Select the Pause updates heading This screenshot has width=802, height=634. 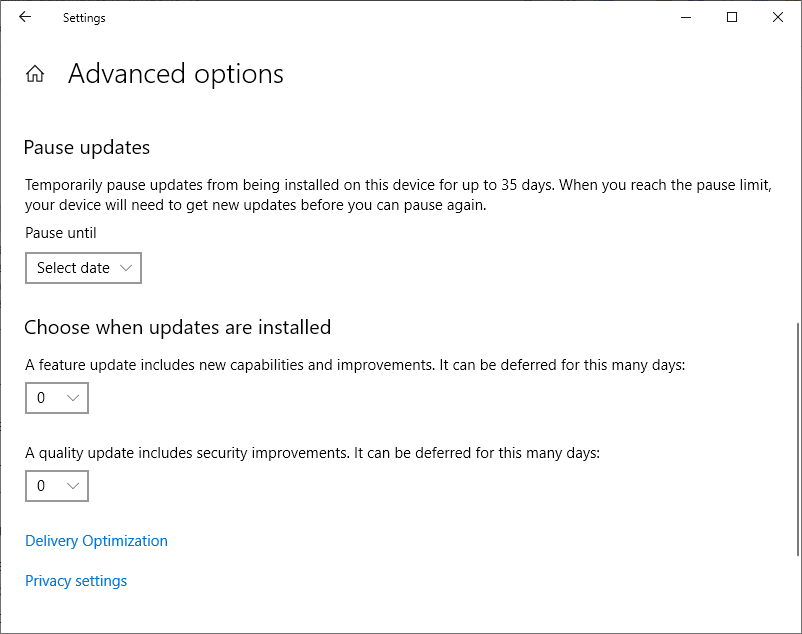(87, 148)
